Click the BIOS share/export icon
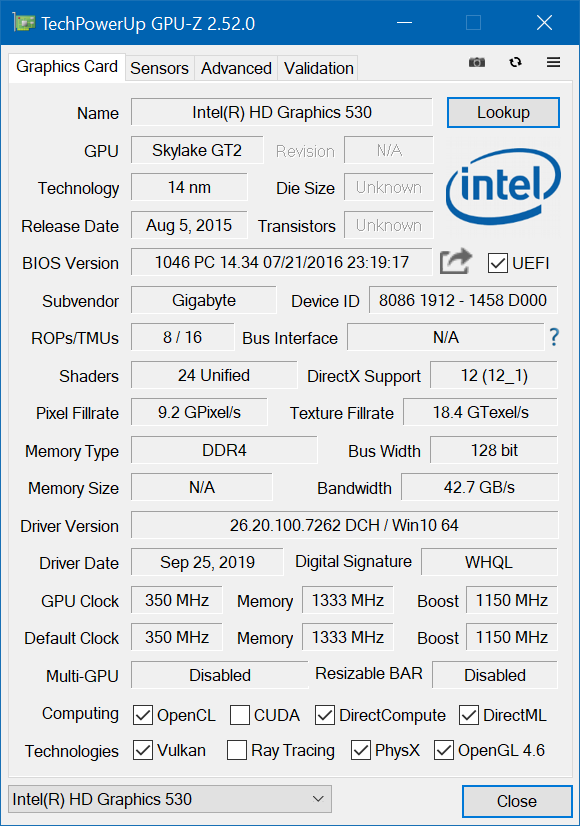 [x=455, y=260]
